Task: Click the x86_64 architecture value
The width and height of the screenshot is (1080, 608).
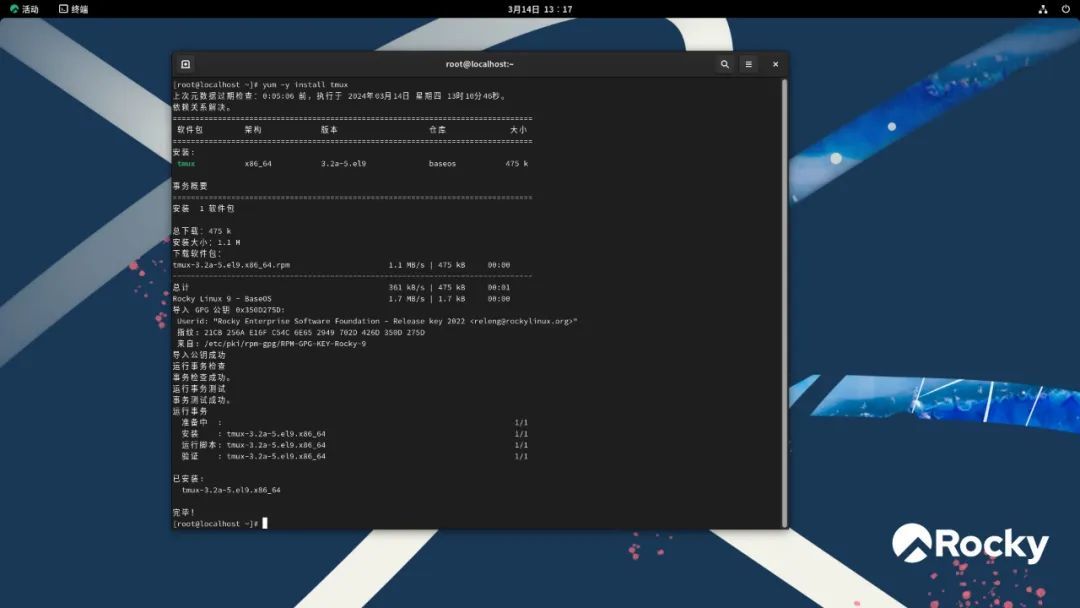Action: pos(258,164)
